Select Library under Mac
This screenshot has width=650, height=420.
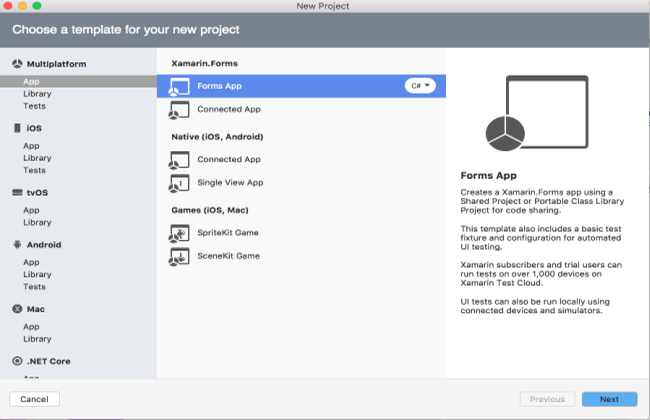tap(37, 339)
